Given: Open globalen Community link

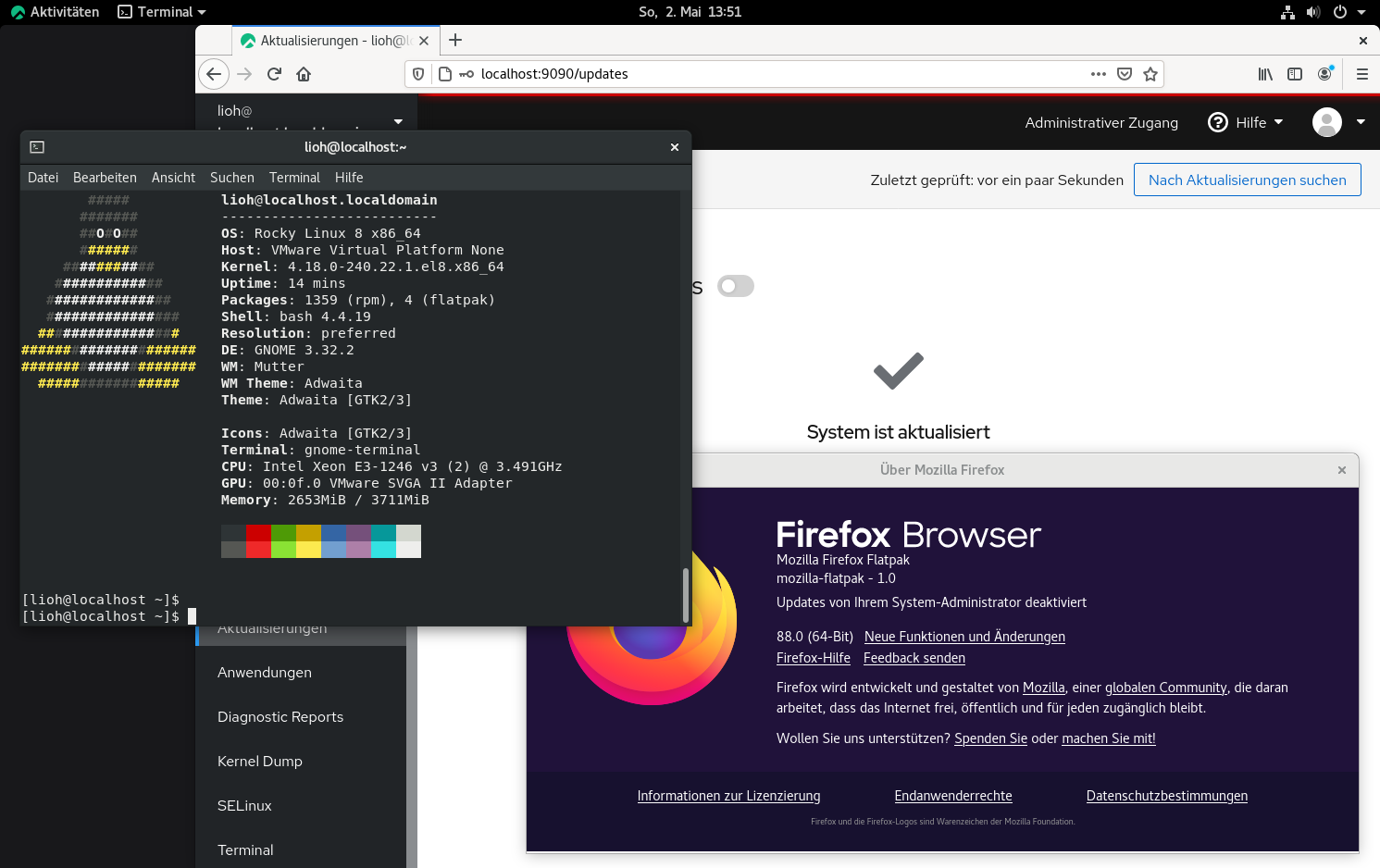Looking at the screenshot, I should tap(1166, 688).
